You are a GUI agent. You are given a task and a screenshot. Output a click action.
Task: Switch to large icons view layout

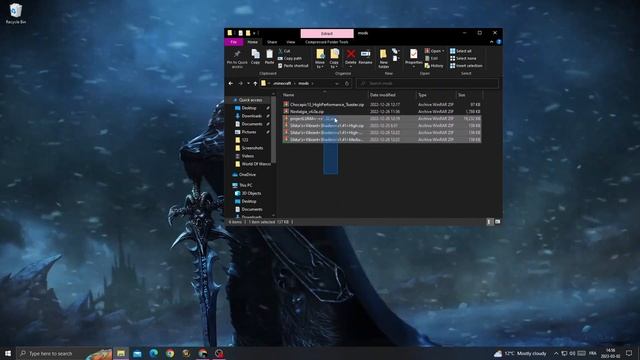(497, 222)
